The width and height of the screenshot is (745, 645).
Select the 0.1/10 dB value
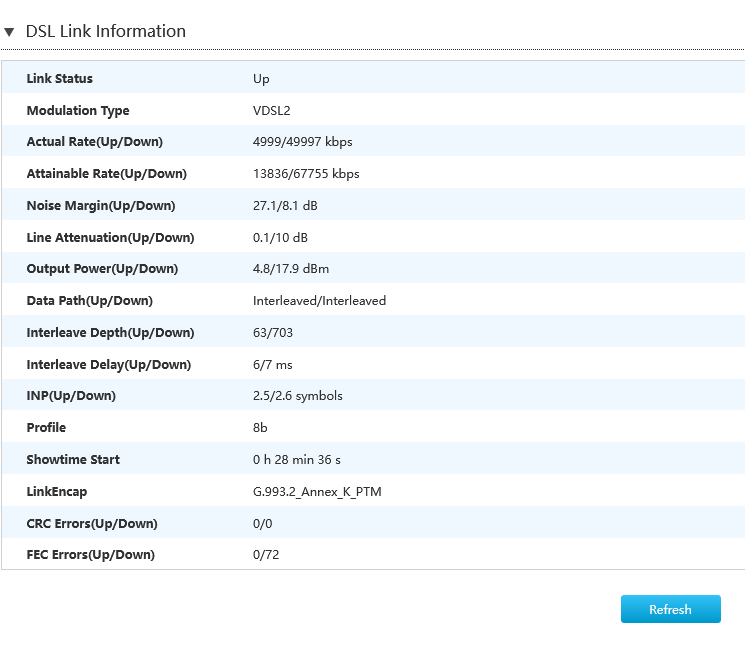(x=280, y=237)
